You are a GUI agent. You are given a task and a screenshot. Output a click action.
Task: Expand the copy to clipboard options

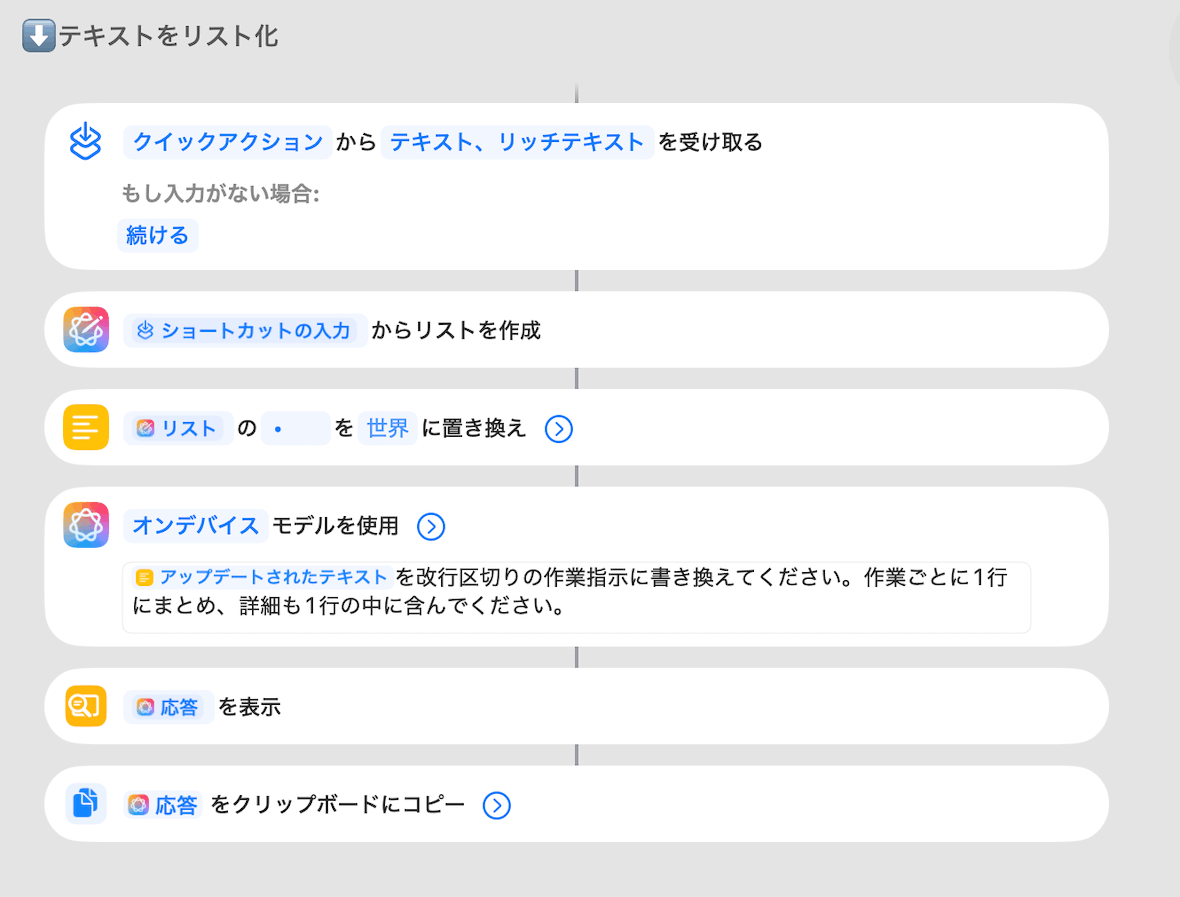(497, 805)
